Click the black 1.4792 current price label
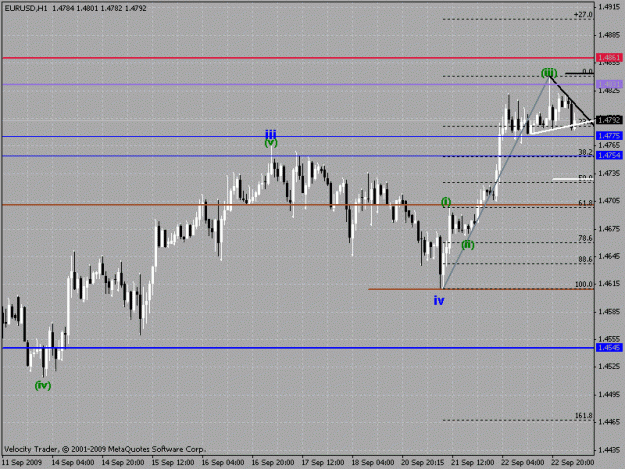Screen dimensions: 625x469 click(x=609, y=120)
